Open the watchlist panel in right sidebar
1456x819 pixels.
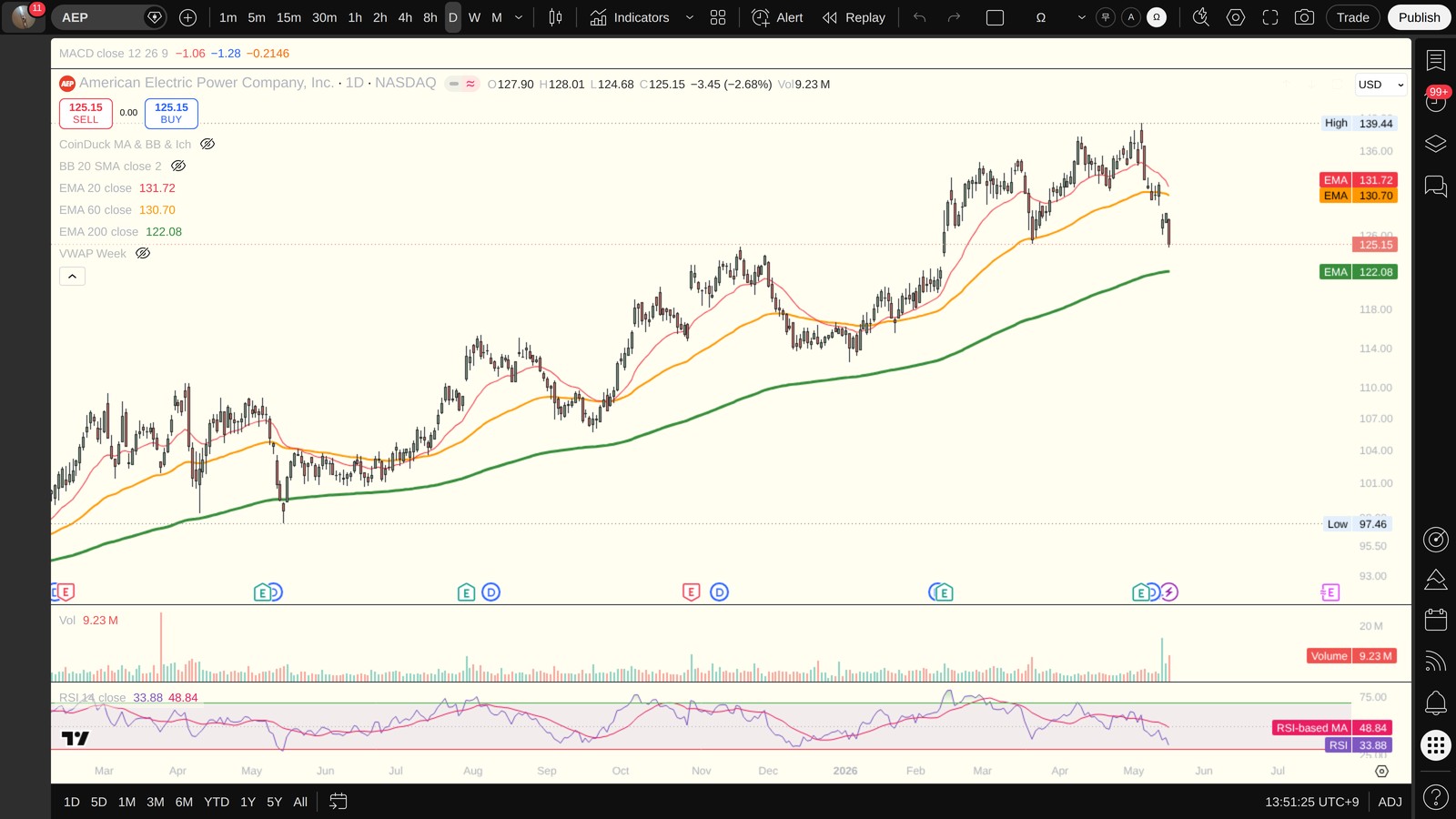pos(1436,60)
